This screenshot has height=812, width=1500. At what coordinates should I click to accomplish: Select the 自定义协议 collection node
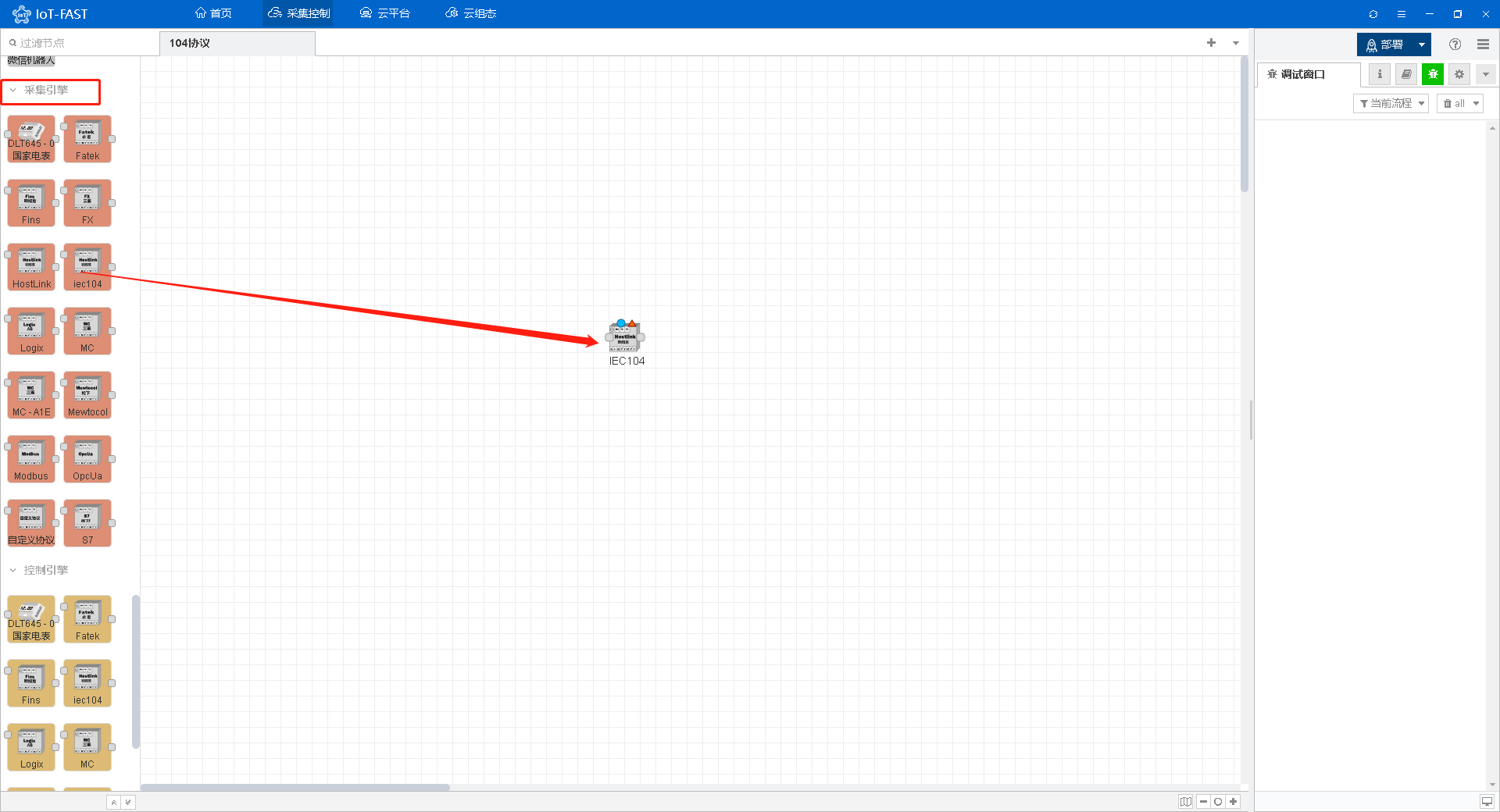[31, 523]
